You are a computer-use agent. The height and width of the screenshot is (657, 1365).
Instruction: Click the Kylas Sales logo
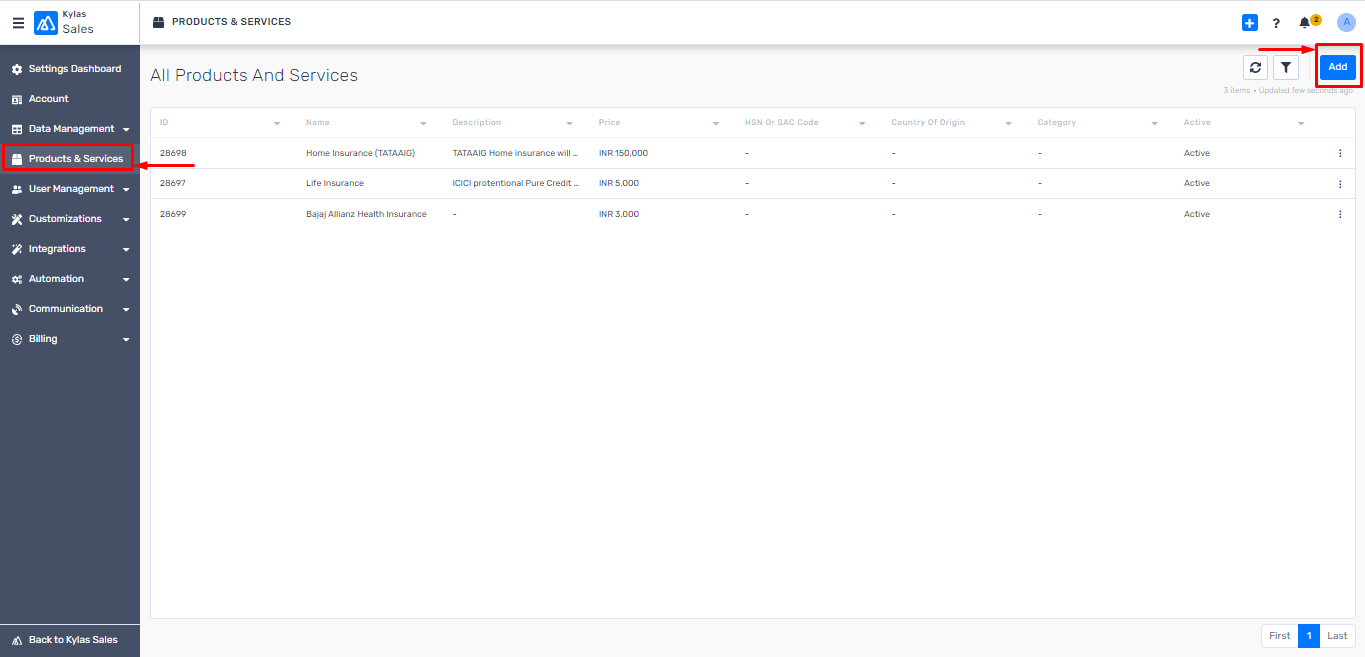point(46,23)
